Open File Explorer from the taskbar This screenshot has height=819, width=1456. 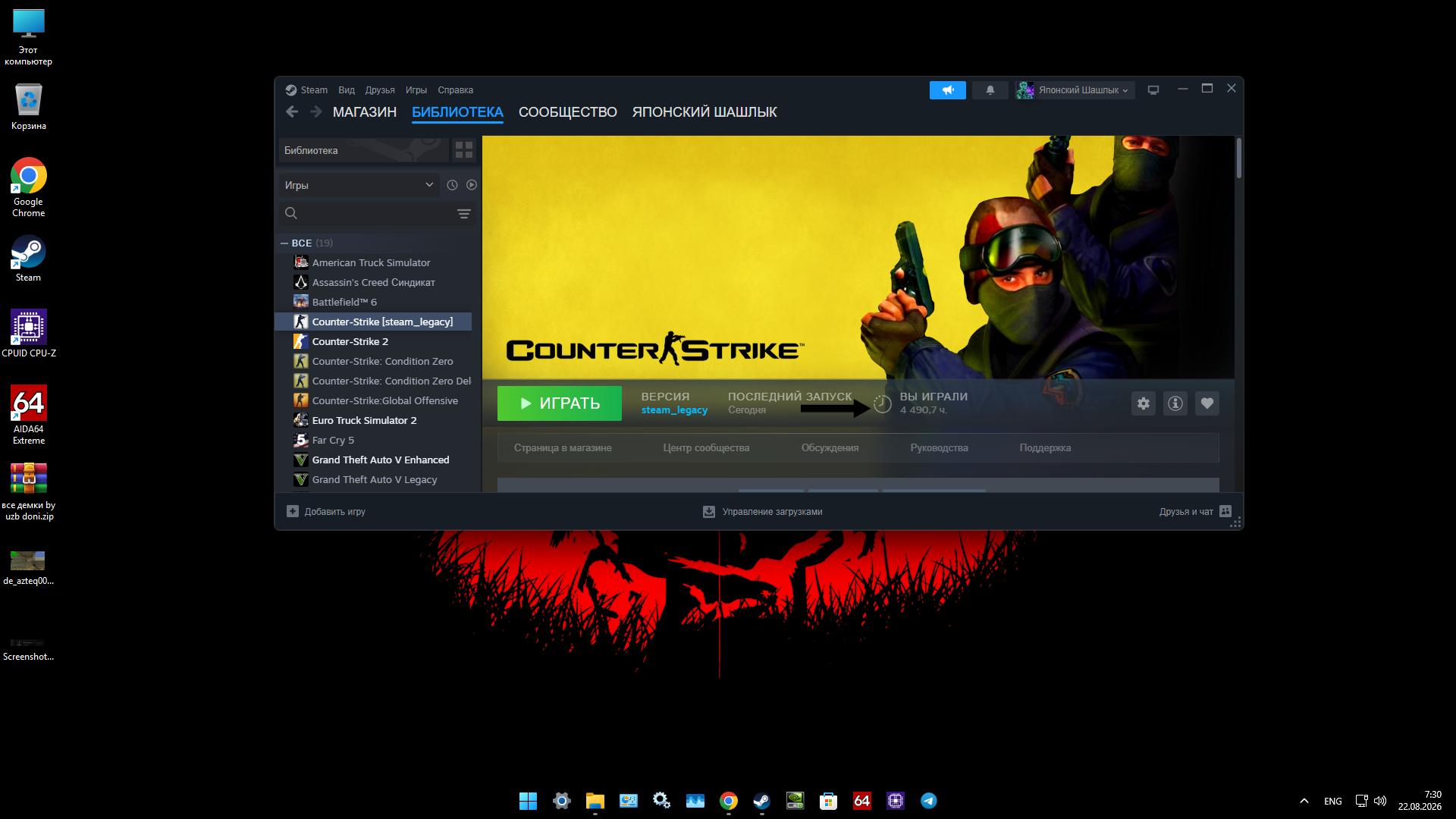click(x=595, y=801)
